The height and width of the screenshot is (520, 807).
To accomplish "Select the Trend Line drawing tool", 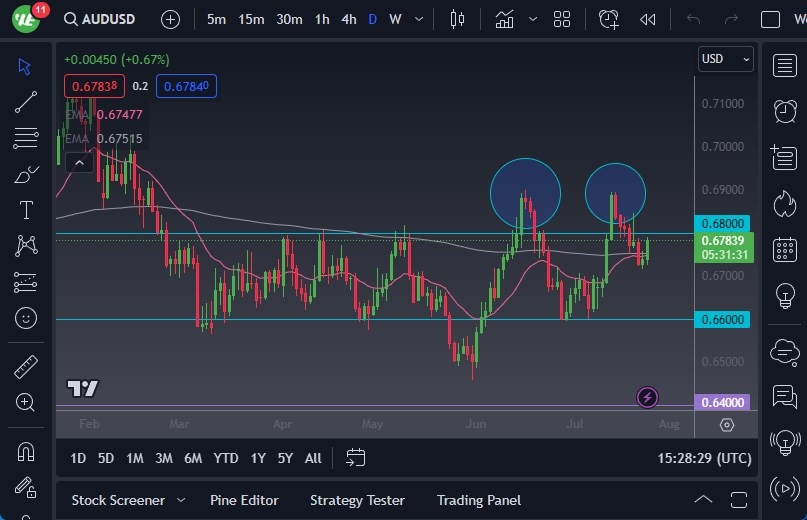I will [26, 102].
